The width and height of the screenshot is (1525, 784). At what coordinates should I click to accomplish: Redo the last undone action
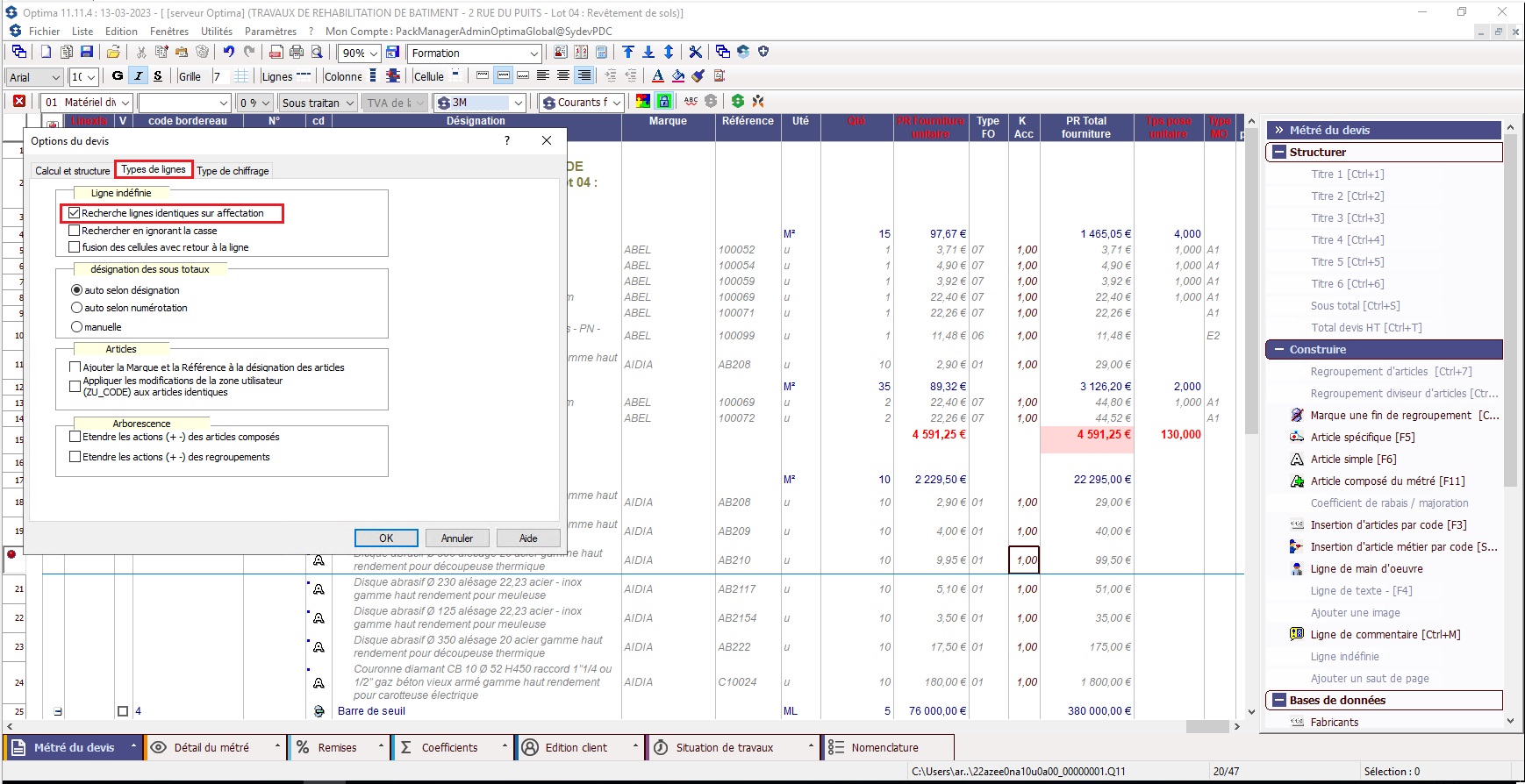[x=249, y=52]
